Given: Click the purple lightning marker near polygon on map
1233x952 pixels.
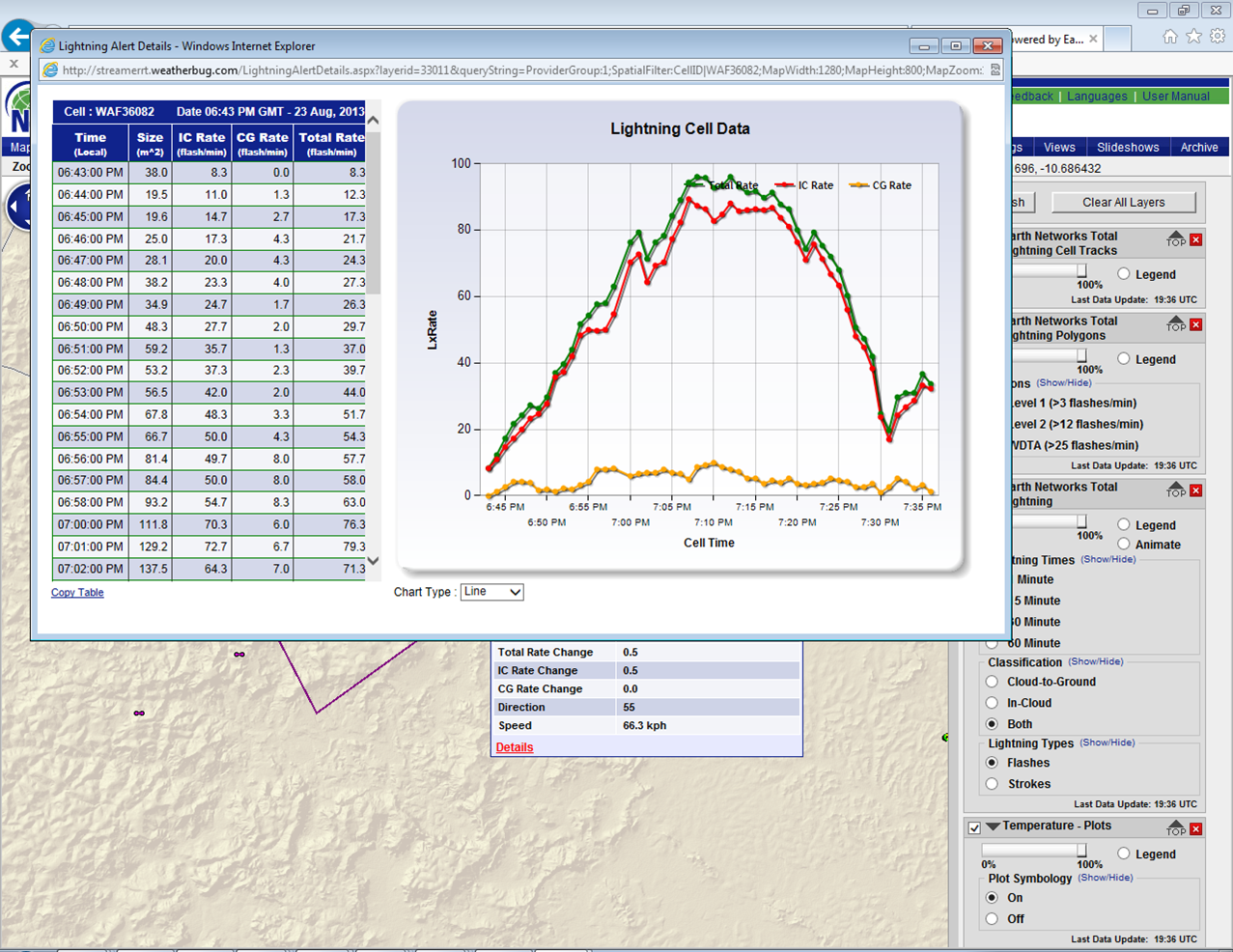Looking at the screenshot, I should 238,655.
